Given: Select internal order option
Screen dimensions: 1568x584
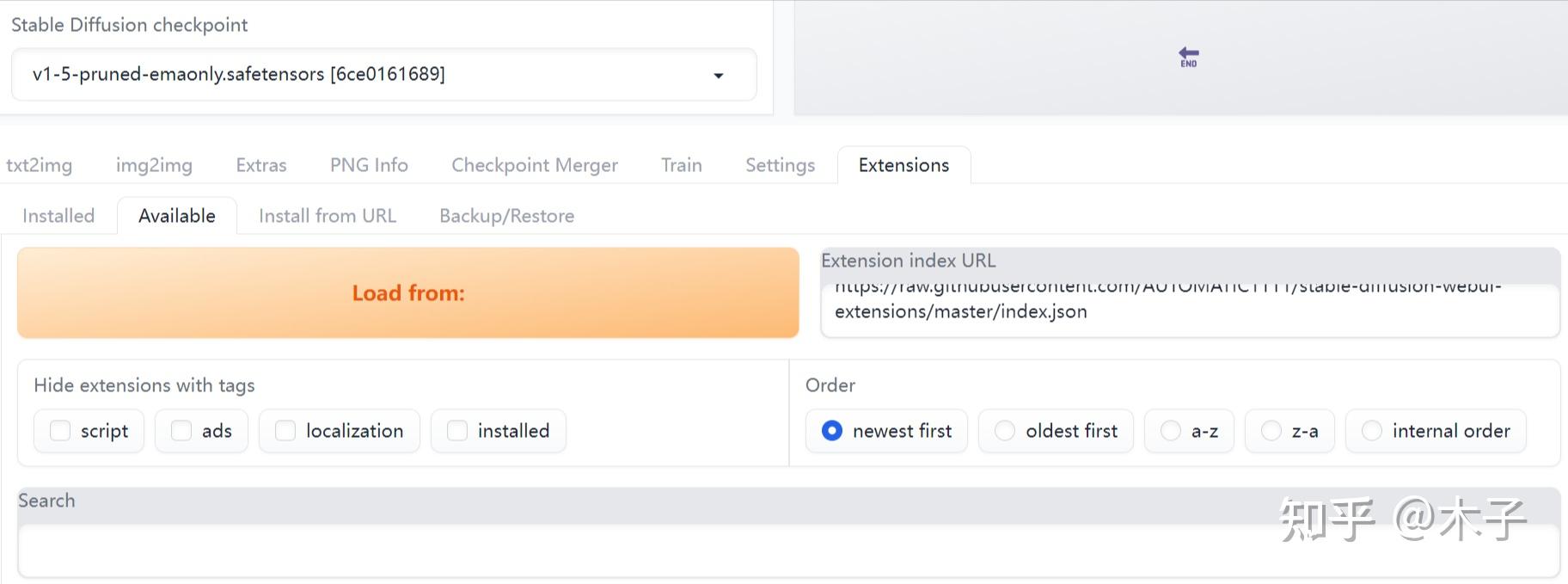Looking at the screenshot, I should 1372,431.
